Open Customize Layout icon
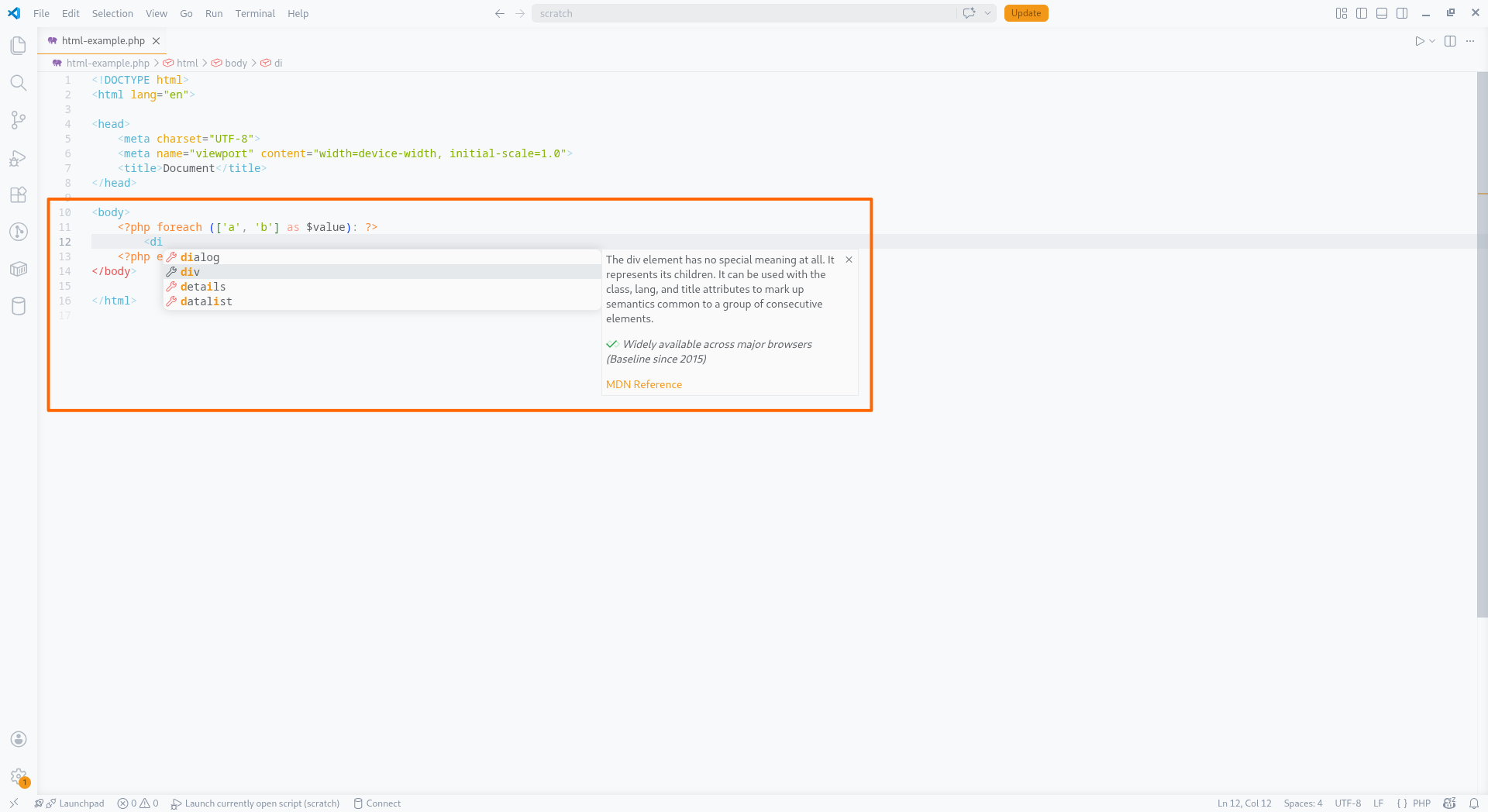 pyautogui.click(x=1342, y=13)
